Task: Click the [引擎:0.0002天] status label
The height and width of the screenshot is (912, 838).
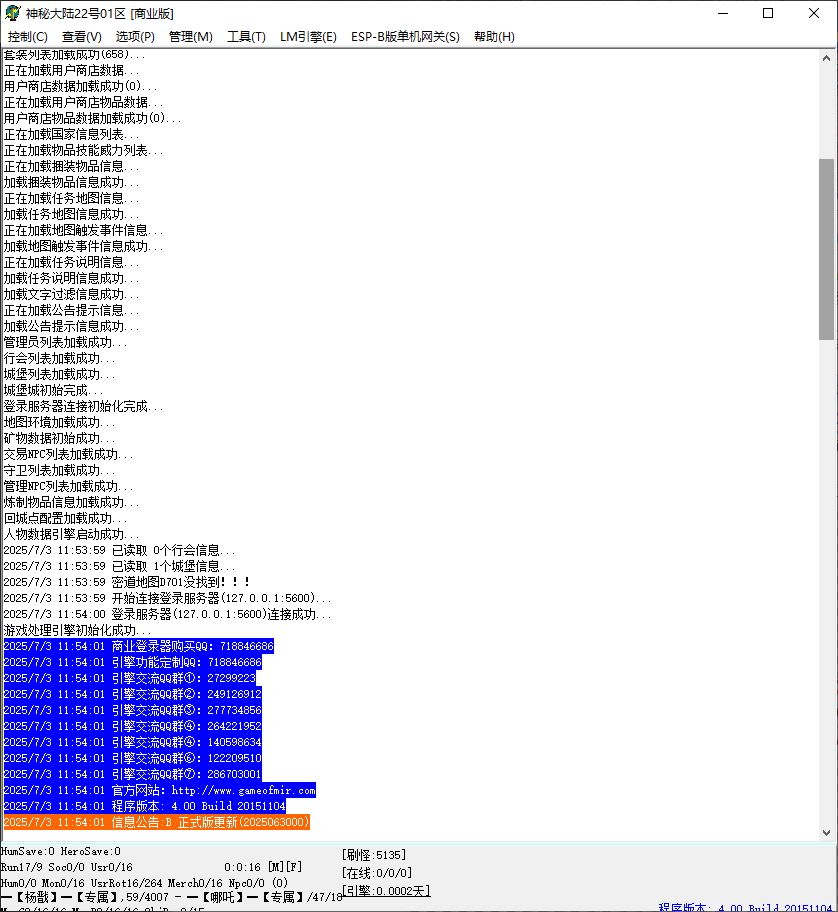Action: coord(386,890)
